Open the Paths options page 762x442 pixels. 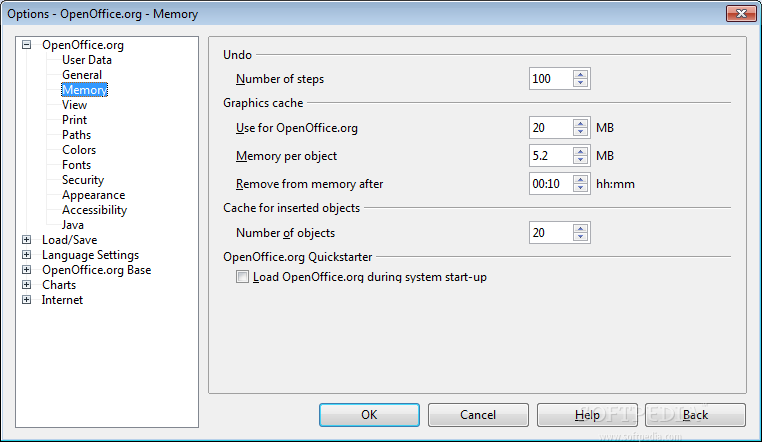coord(76,135)
